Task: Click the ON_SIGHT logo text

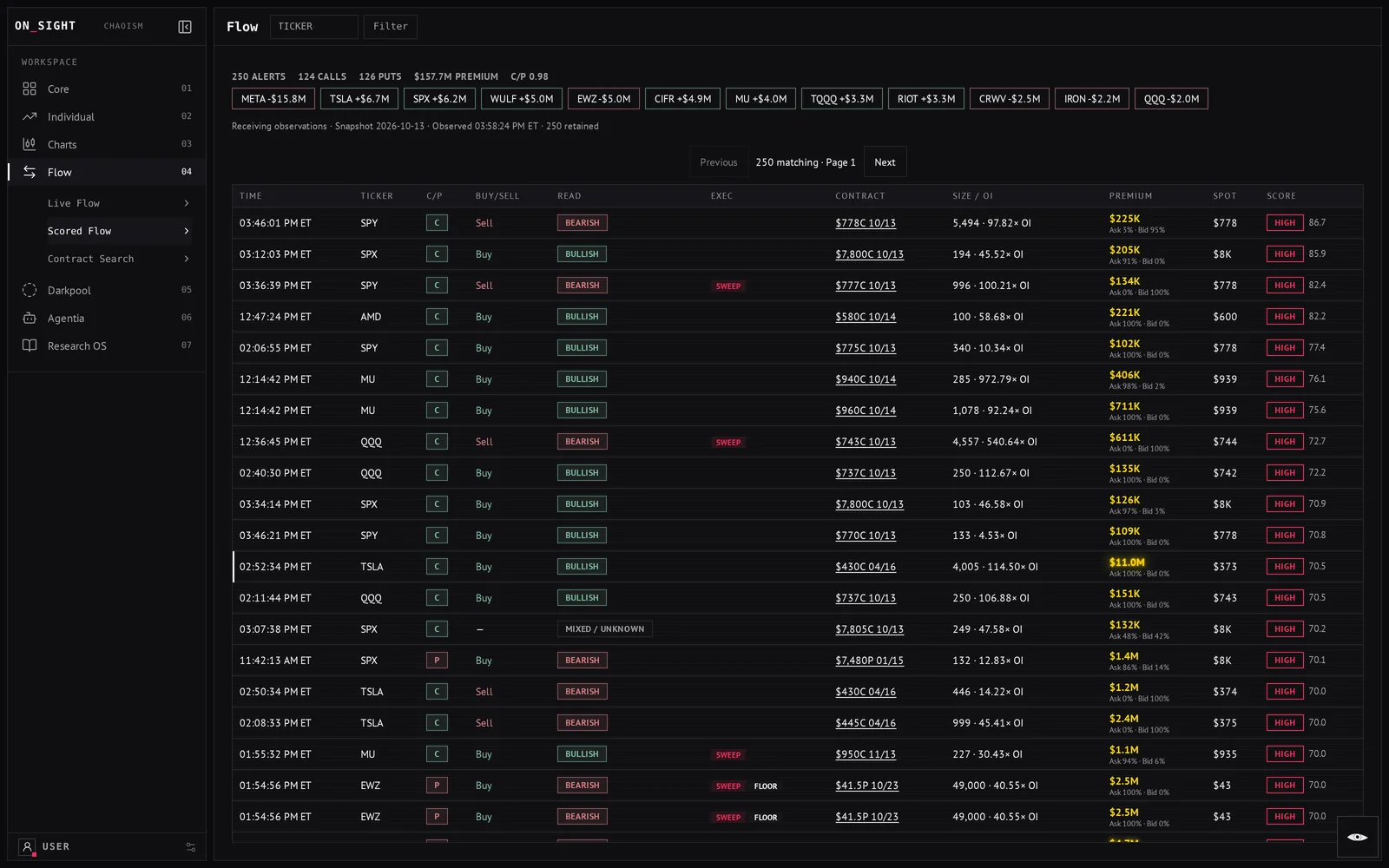Action: 45,26
